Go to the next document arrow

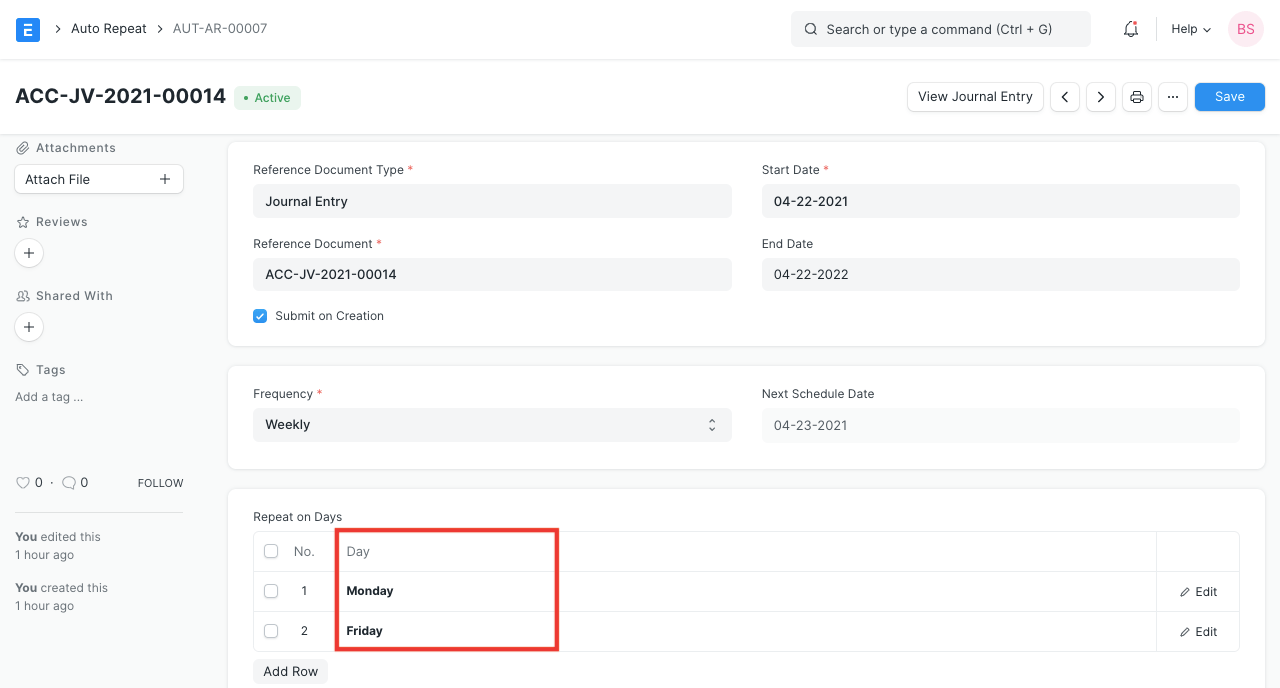point(1100,97)
